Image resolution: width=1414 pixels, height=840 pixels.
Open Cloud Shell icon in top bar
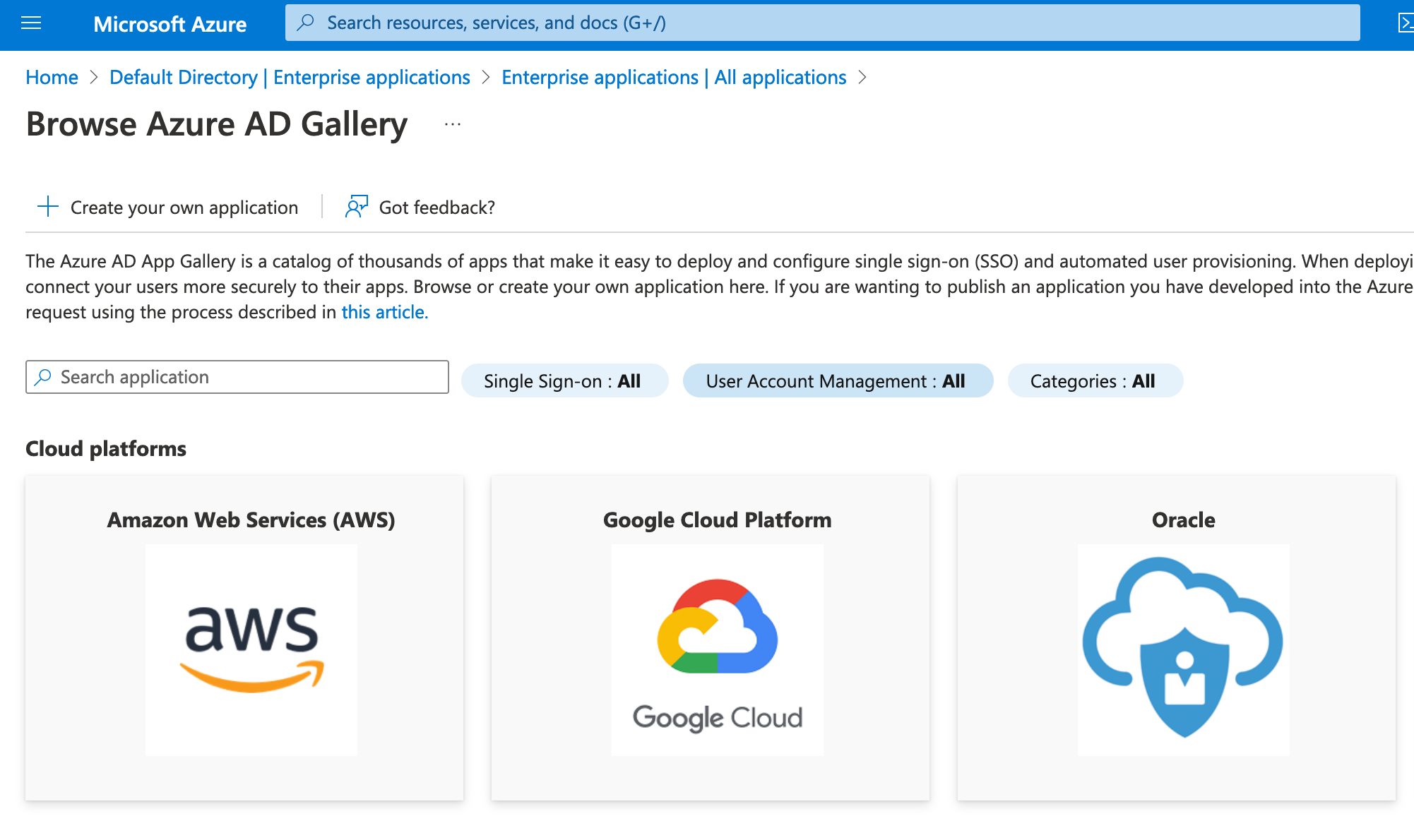1406,23
